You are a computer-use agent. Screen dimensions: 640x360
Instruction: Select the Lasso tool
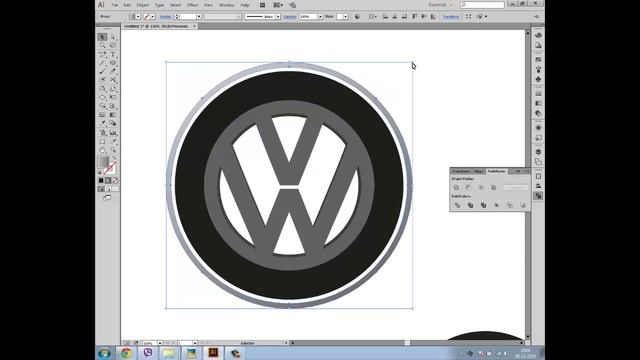coord(113,45)
